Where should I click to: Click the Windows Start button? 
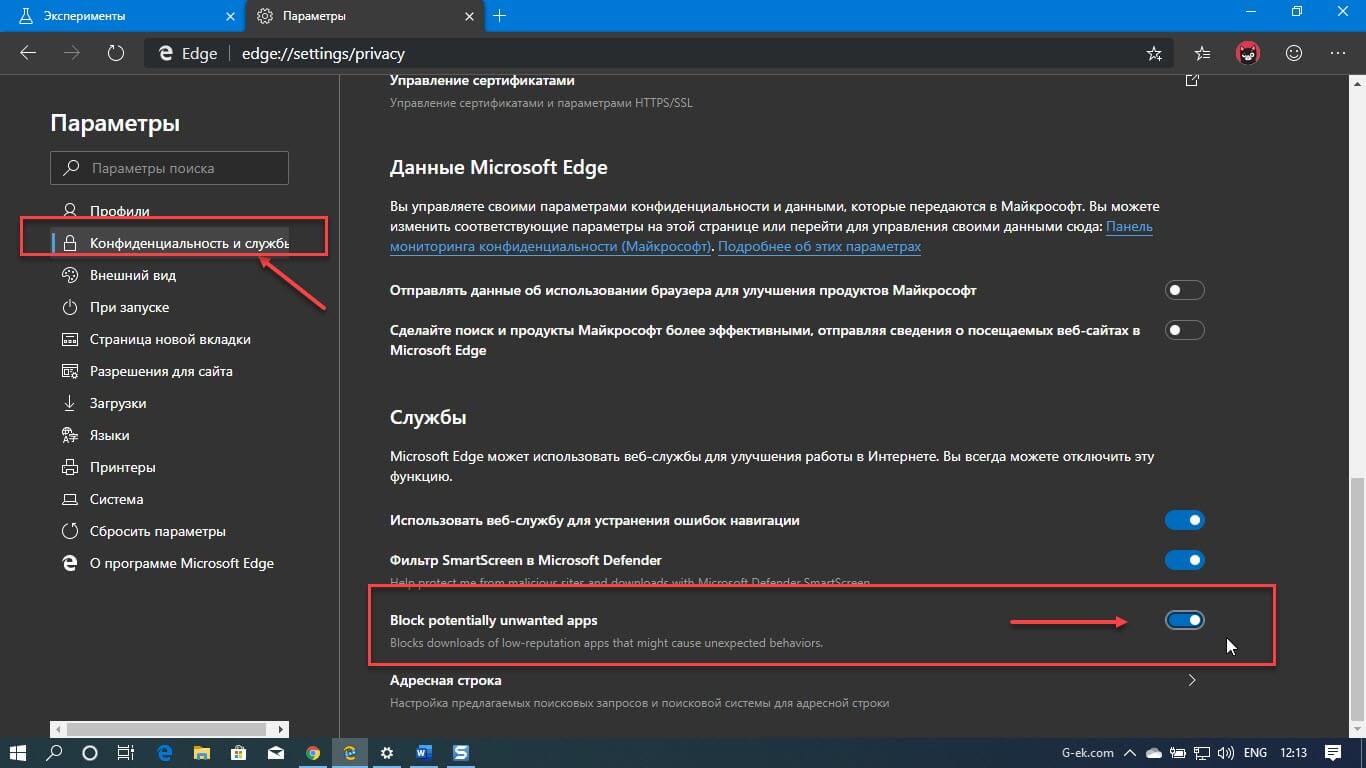click(19, 752)
